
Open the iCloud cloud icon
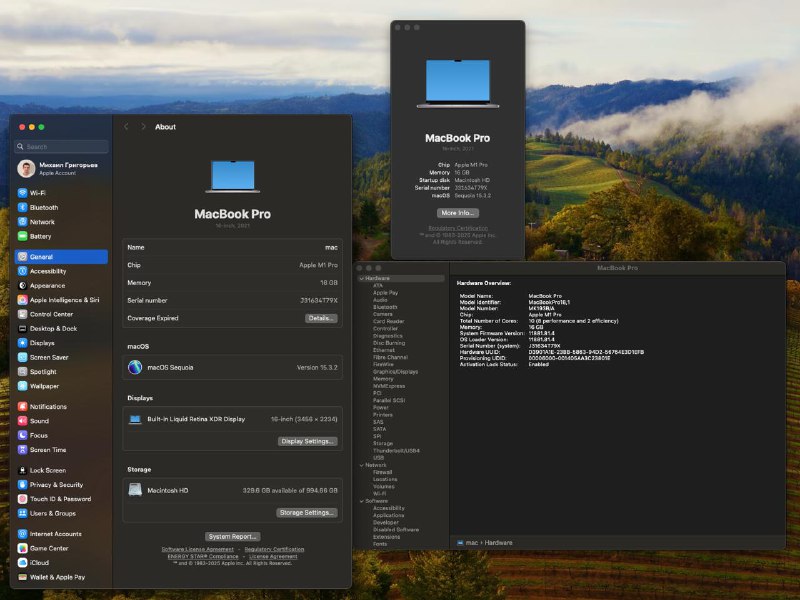click(22, 562)
